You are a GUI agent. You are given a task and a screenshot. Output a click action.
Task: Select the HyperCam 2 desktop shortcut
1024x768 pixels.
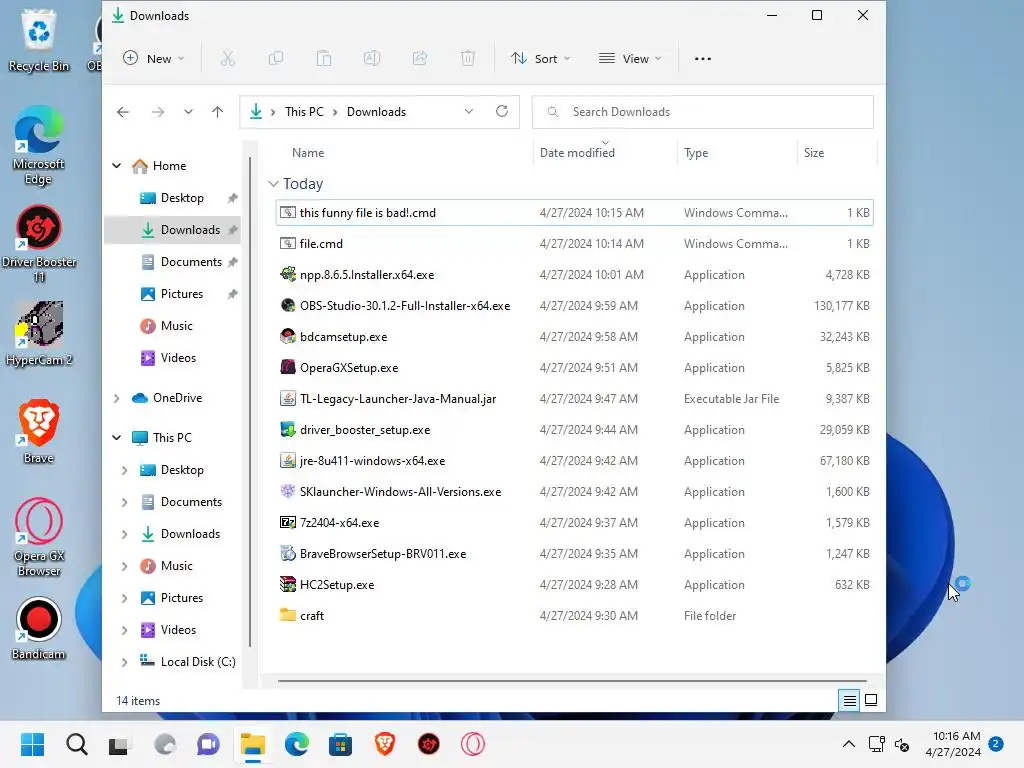coord(39,334)
